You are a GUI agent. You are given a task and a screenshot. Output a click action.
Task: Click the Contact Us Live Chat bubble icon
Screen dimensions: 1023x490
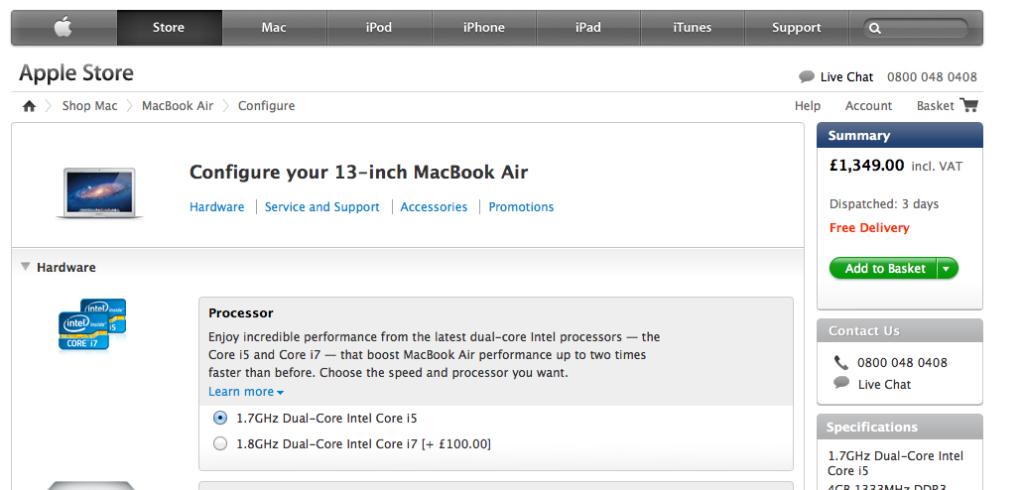[x=842, y=383]
